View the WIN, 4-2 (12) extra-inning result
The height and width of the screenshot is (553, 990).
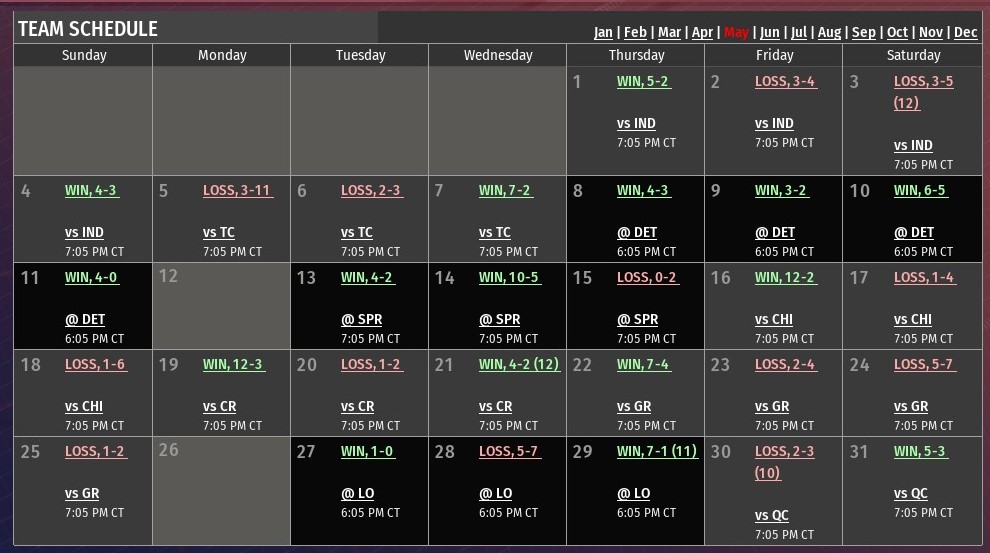coord(518,365)
